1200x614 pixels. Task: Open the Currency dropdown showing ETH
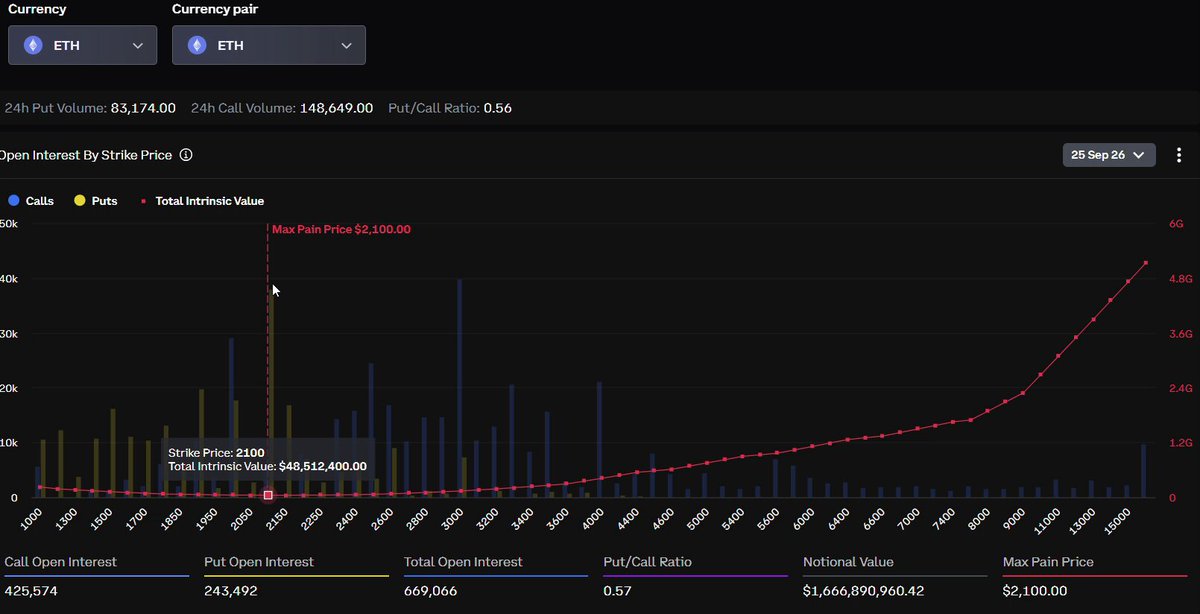pyautogui.click(x=82, y=45)
